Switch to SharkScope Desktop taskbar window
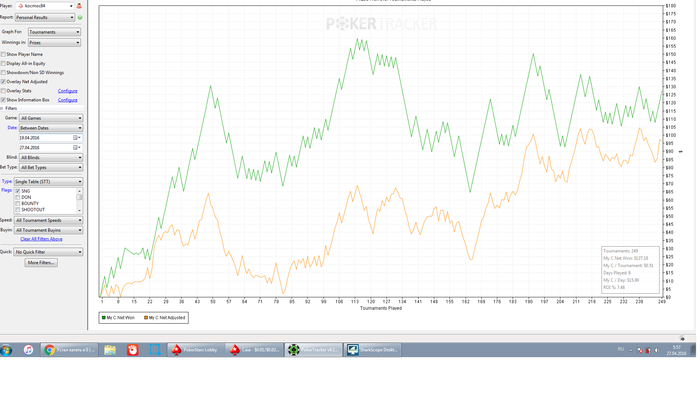The image size is (700, 394). [x=372, y=350]
